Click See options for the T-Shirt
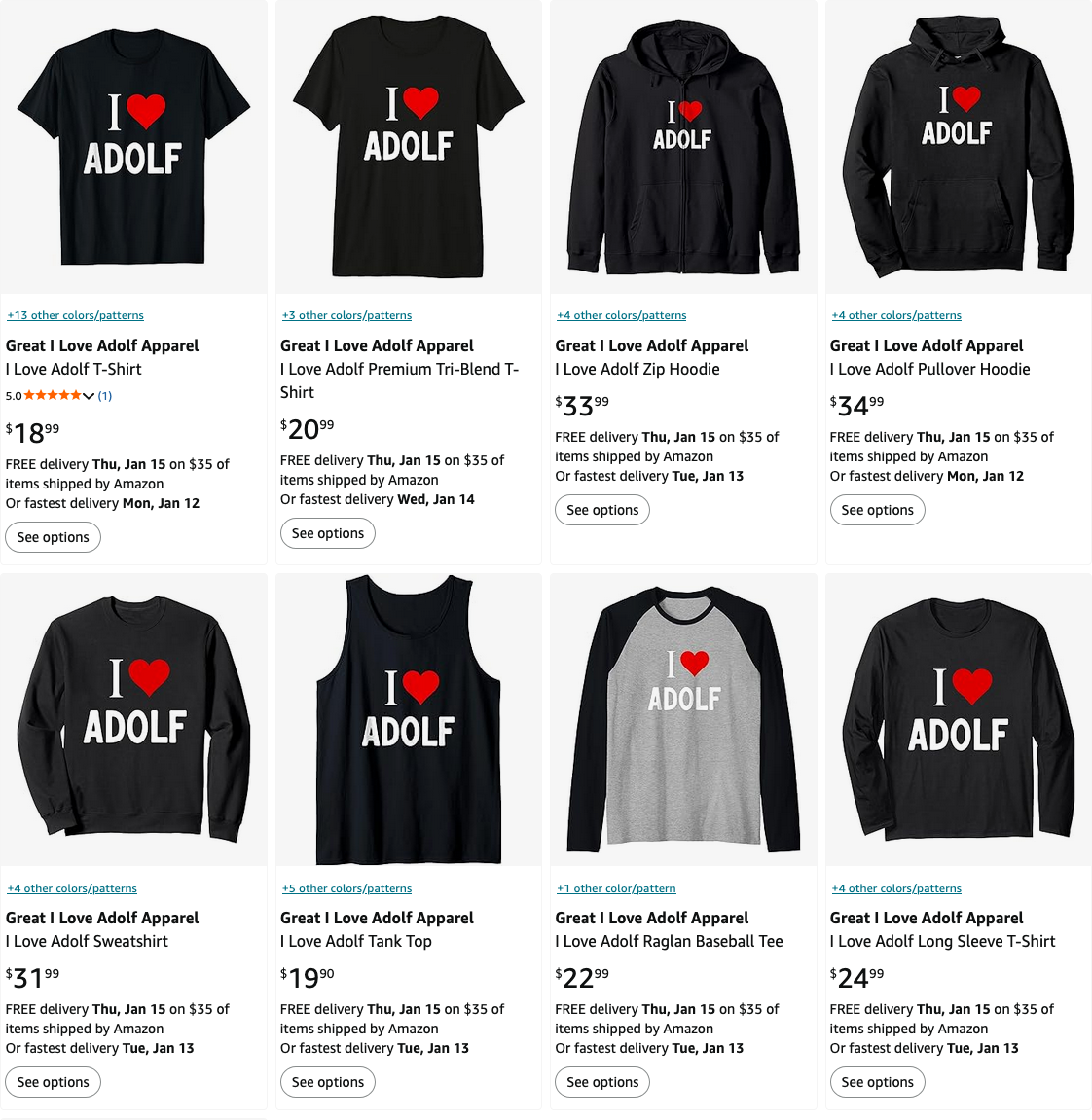Image resolution: width=1092 pixels, height=1120 pixels. click(x=53, y=537)
